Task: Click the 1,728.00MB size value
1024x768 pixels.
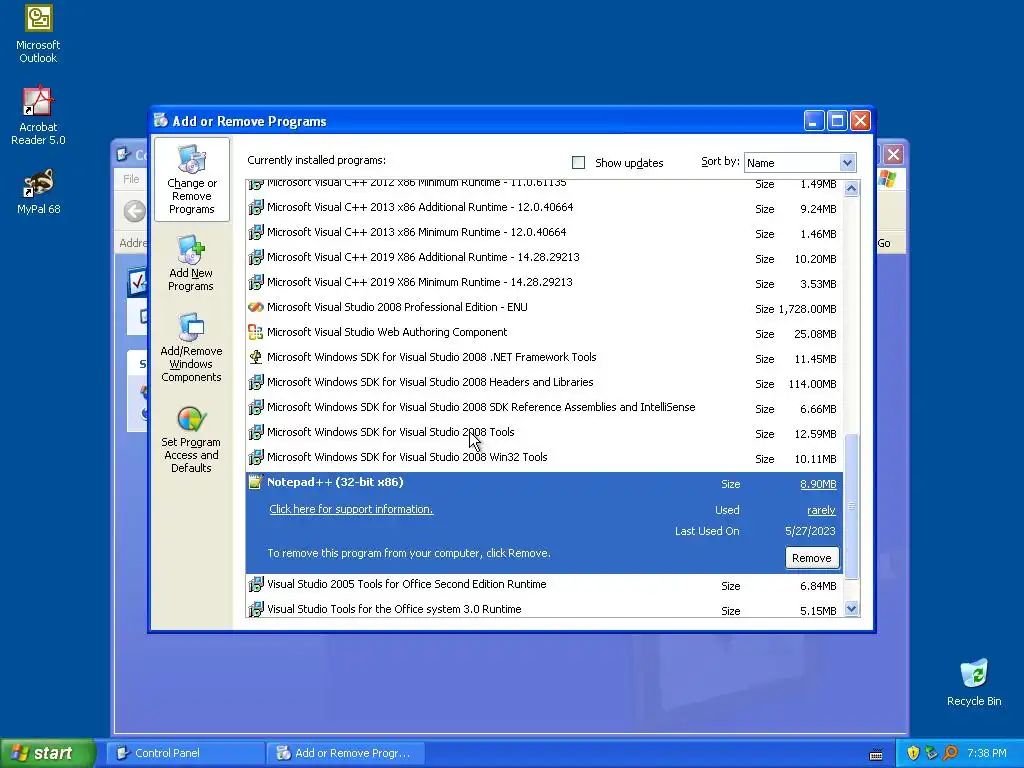Action: tap(807, 309)
